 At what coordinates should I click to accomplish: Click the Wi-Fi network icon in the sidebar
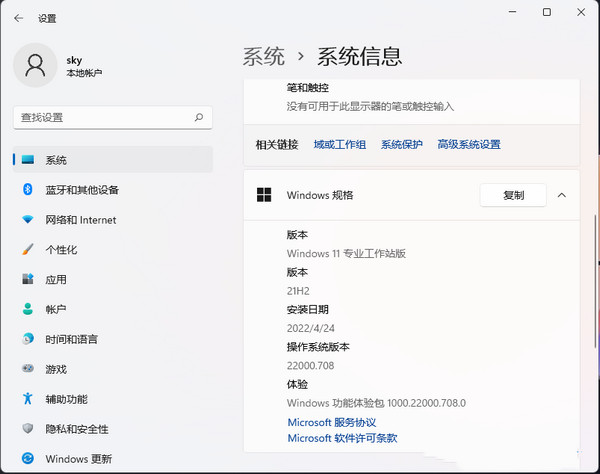point(28,220)
